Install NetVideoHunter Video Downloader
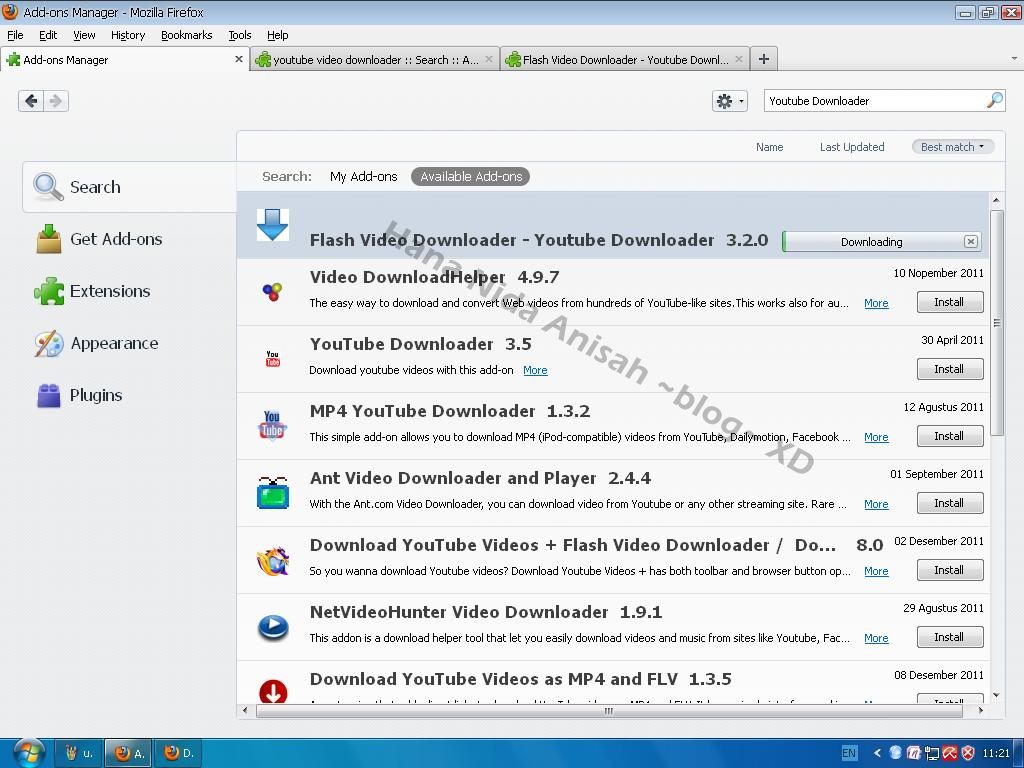The image size is (1024, 768). click(950, 637)
